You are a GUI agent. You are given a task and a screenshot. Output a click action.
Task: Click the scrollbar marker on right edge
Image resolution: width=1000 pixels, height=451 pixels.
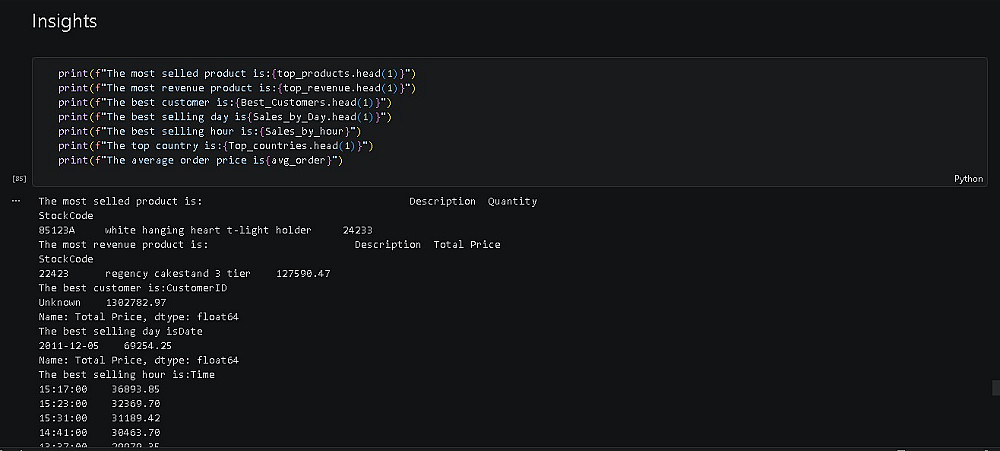(x=995, y=387)
